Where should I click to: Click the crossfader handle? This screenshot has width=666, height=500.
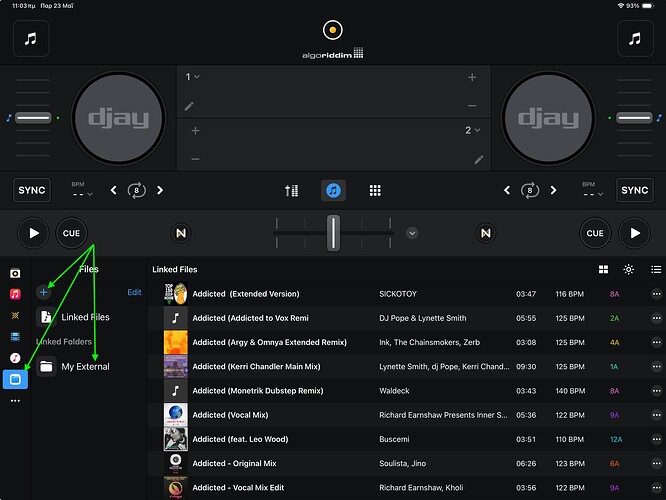point(333,233)
